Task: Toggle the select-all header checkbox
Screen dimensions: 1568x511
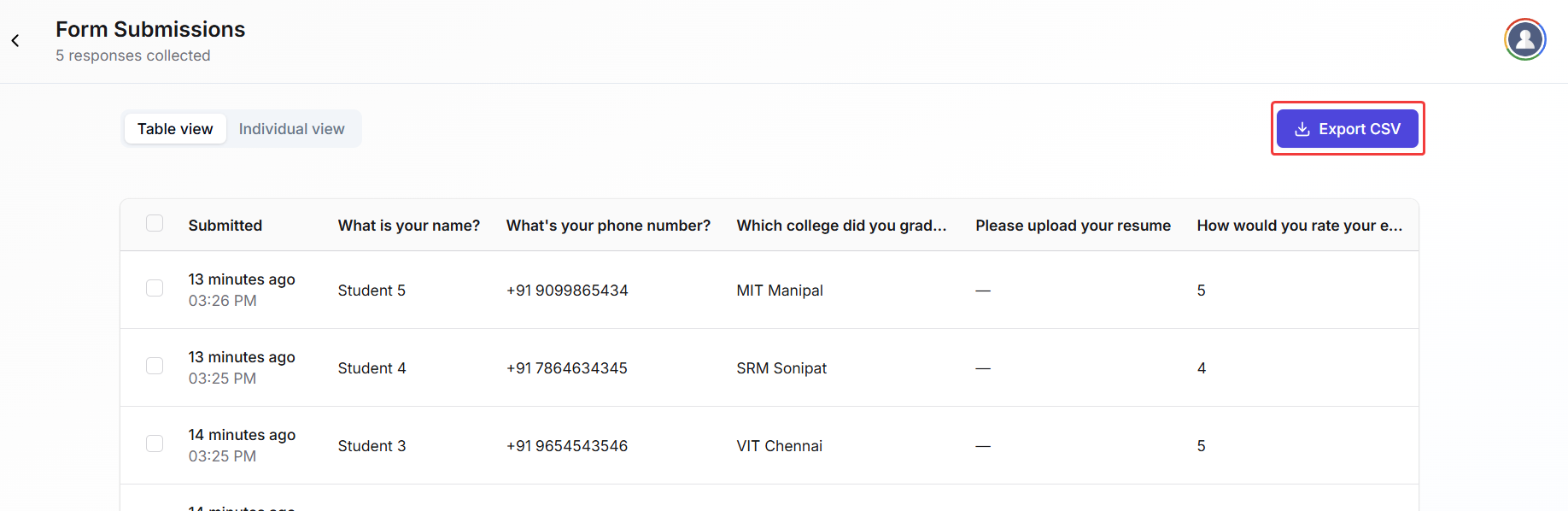Action: (155, 224)
